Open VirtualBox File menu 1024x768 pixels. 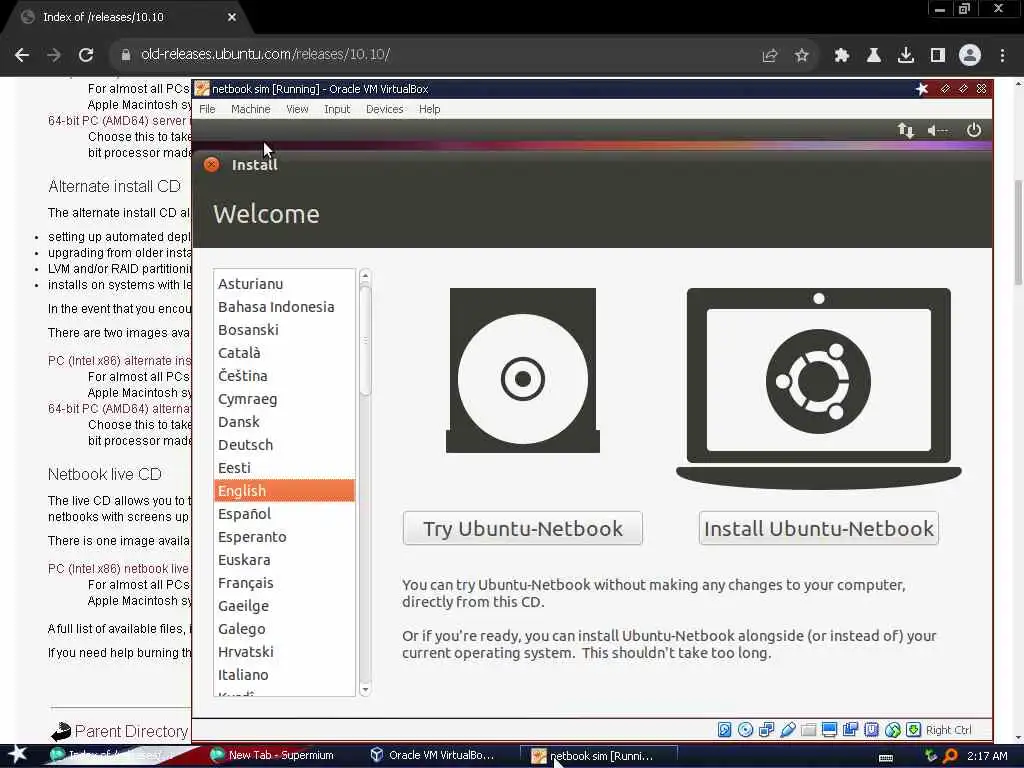coord(207,109)
